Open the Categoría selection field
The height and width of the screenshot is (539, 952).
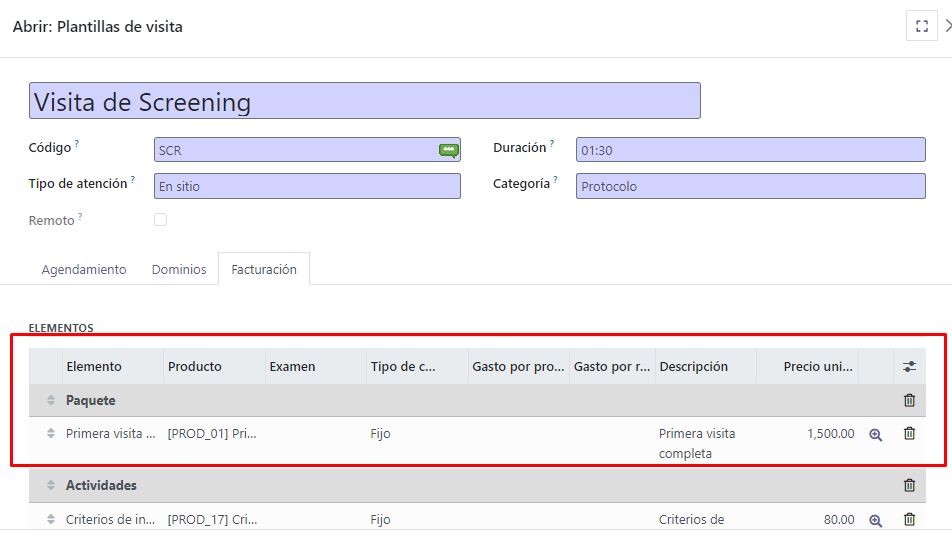[750, 186]
